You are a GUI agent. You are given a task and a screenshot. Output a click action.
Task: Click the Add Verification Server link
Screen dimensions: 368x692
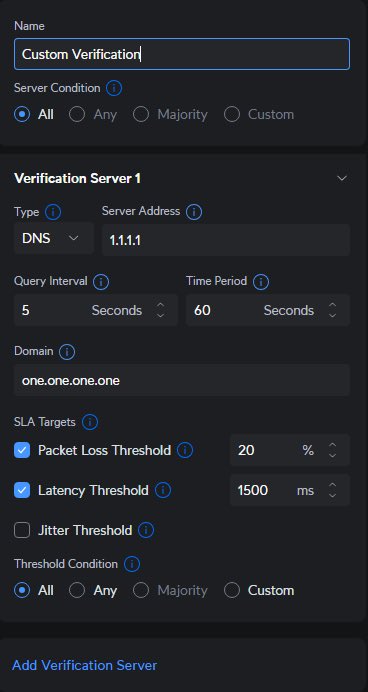pos(84,665)
